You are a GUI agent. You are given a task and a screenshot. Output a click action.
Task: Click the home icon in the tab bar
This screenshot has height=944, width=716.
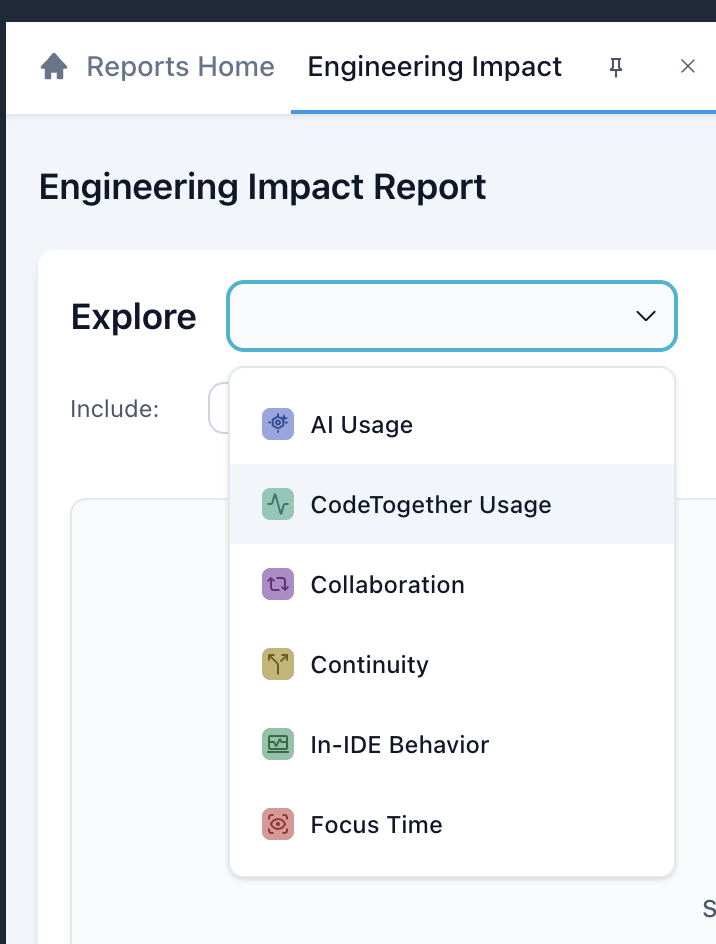pyautogui.click(x=53, y=66)
